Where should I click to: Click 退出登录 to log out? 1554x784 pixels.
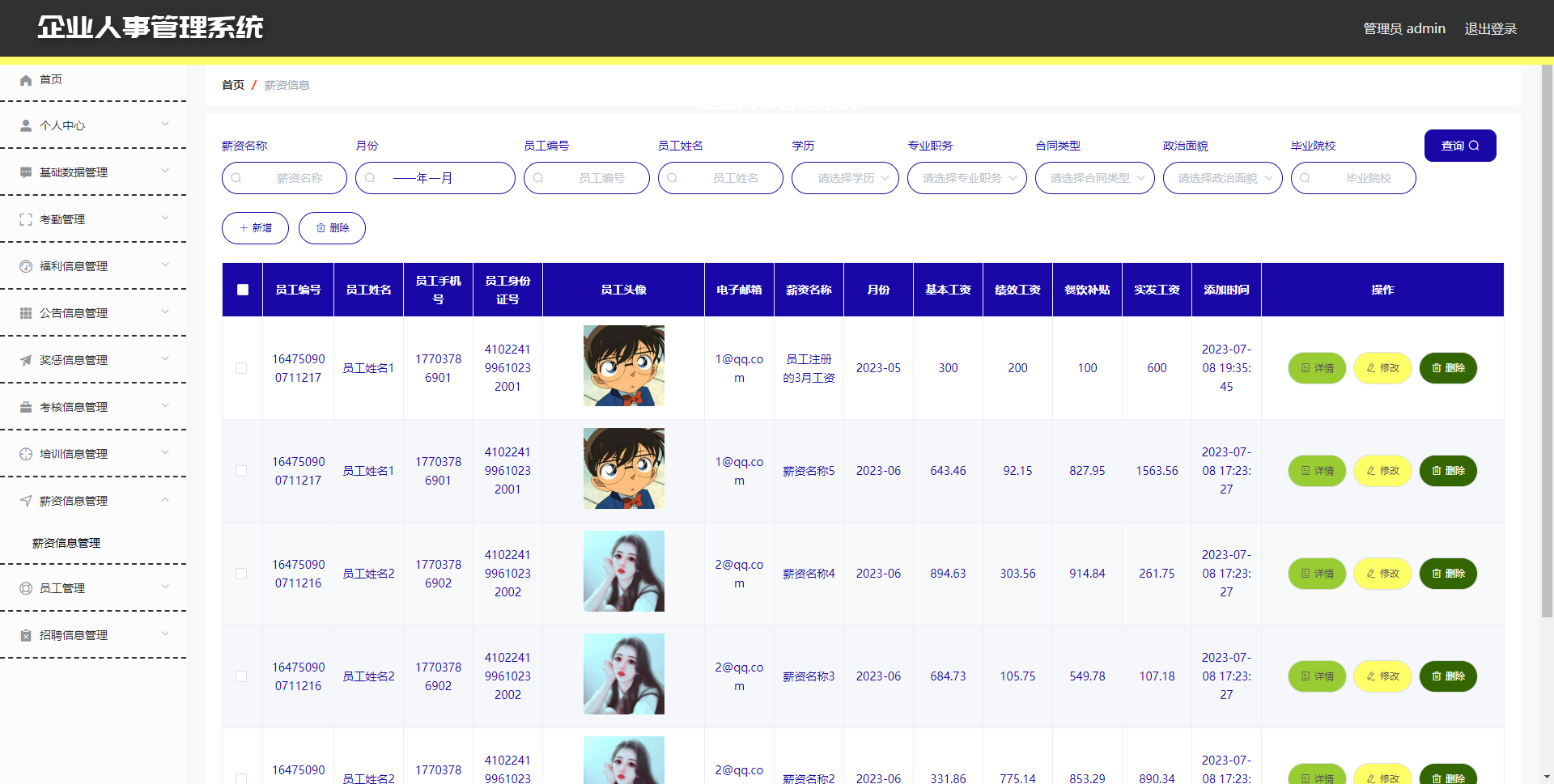point(1491,29)
